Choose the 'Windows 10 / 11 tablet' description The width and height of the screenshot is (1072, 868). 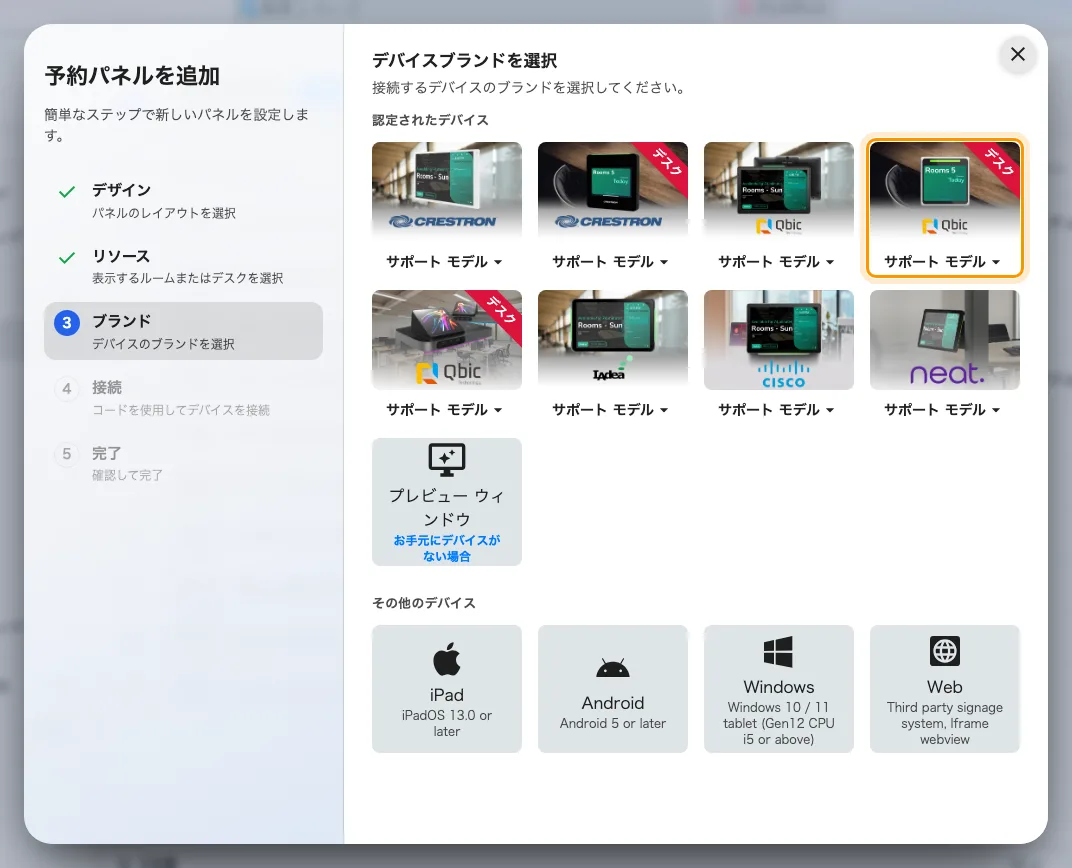click(779, 723)
